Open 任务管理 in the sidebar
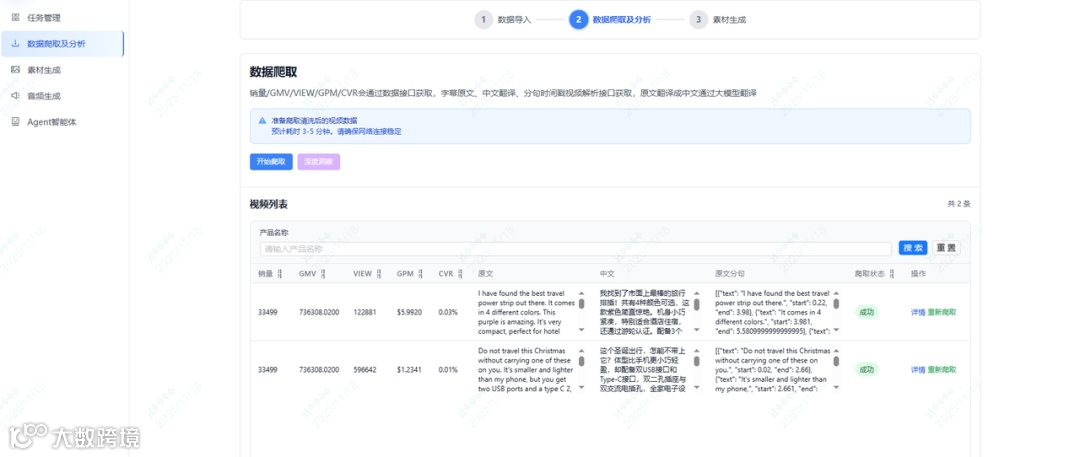Image resolution: width=1080 pixels, height=457 pixels. point(44,18)
